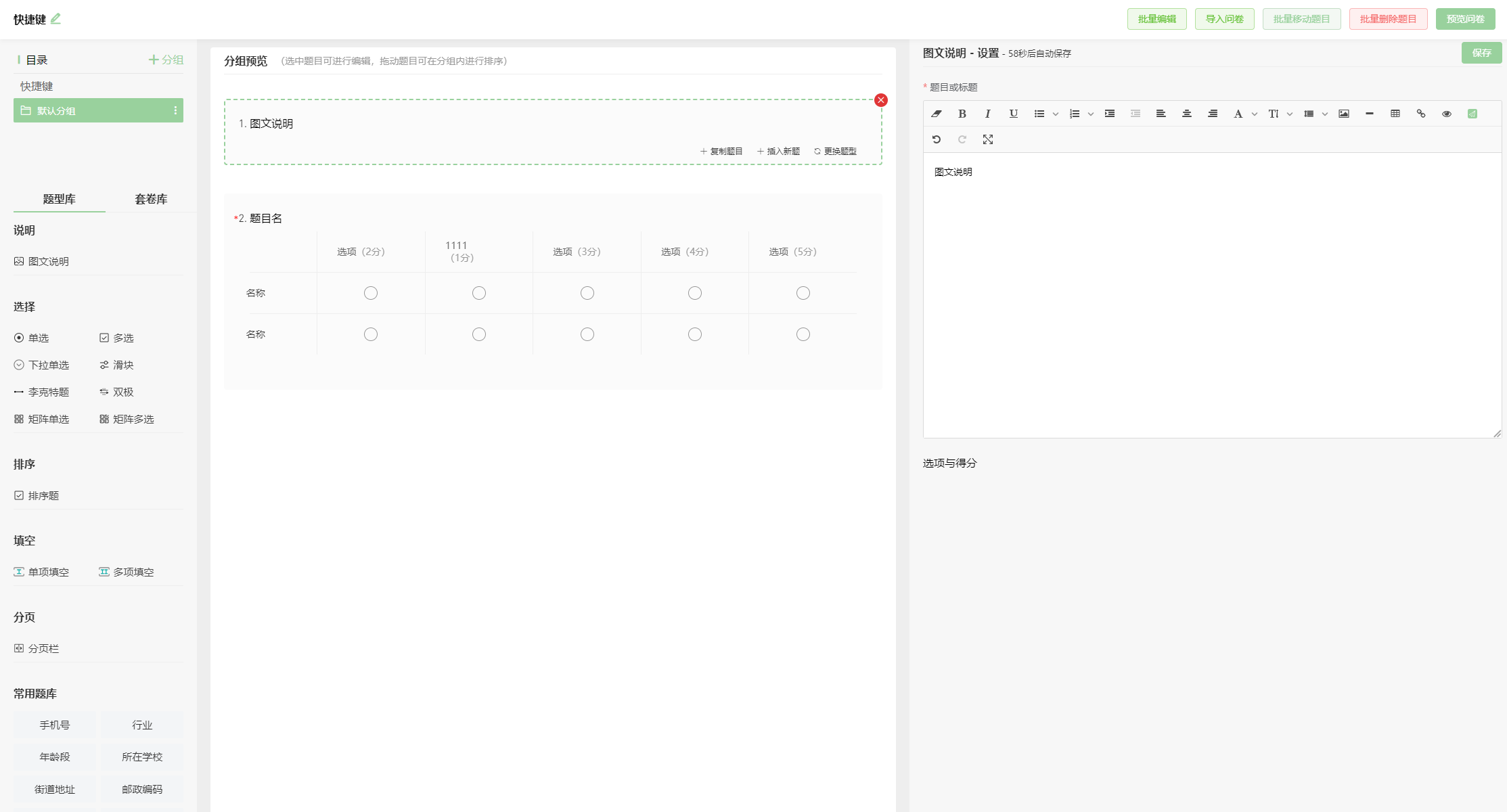Expand the line height dropdown arrow
The height and width of the screenshot is (812, 1507).
click(1325, 114)
